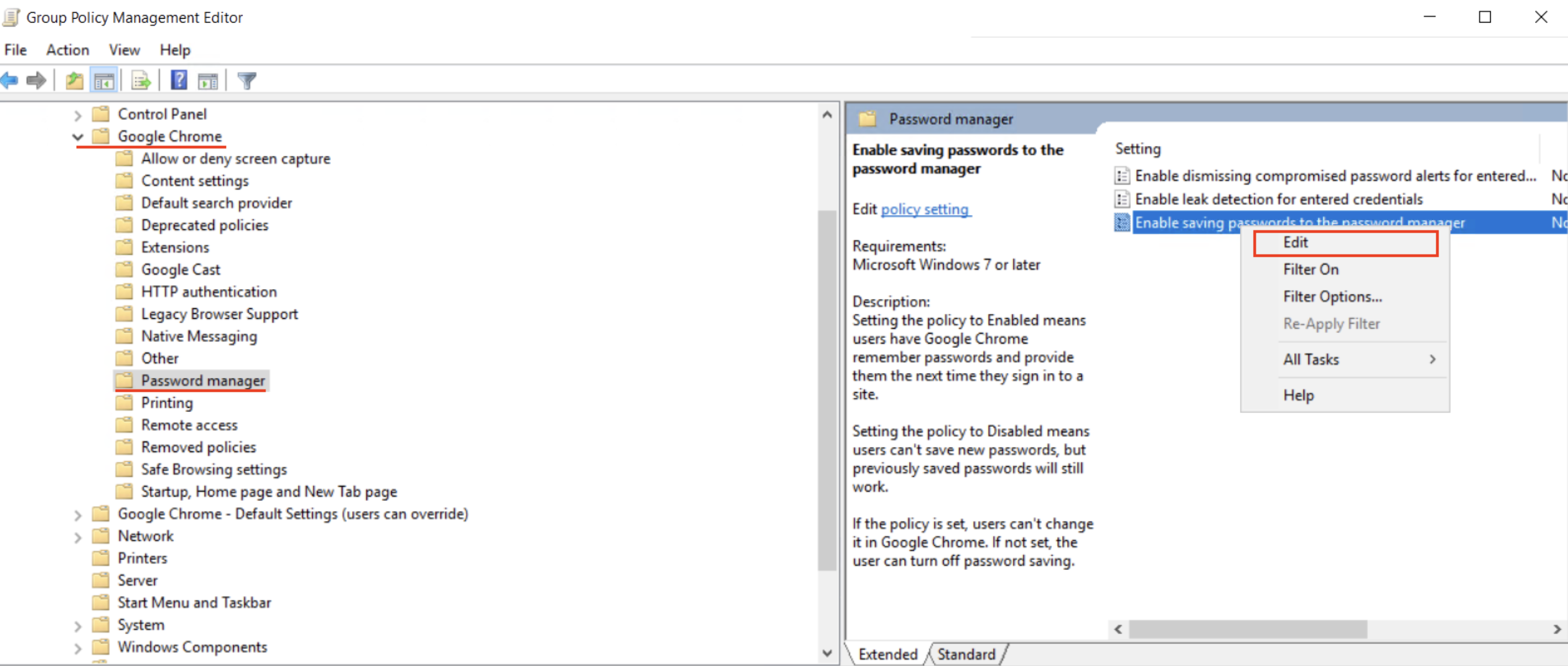Click the icon of selected Enable saving passwords policy
The image size is (1568, 666).
point(1122,223)
